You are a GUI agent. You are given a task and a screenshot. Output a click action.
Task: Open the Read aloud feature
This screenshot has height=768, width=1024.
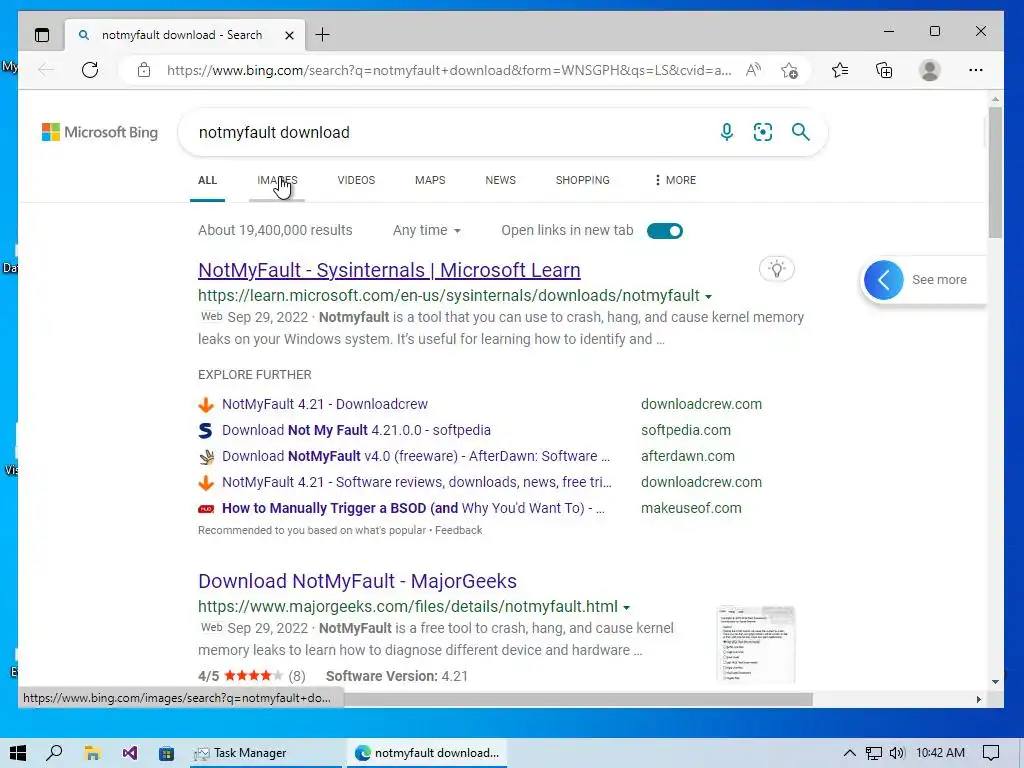click(754, 70)
